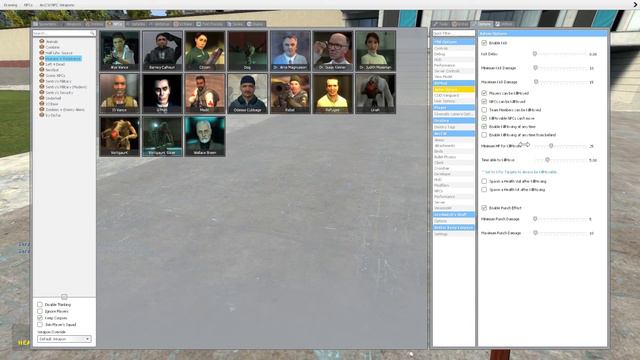640x360 pixels.
Task: Spawn the Vortigaunt NPC
Action: tap(120, 136)
